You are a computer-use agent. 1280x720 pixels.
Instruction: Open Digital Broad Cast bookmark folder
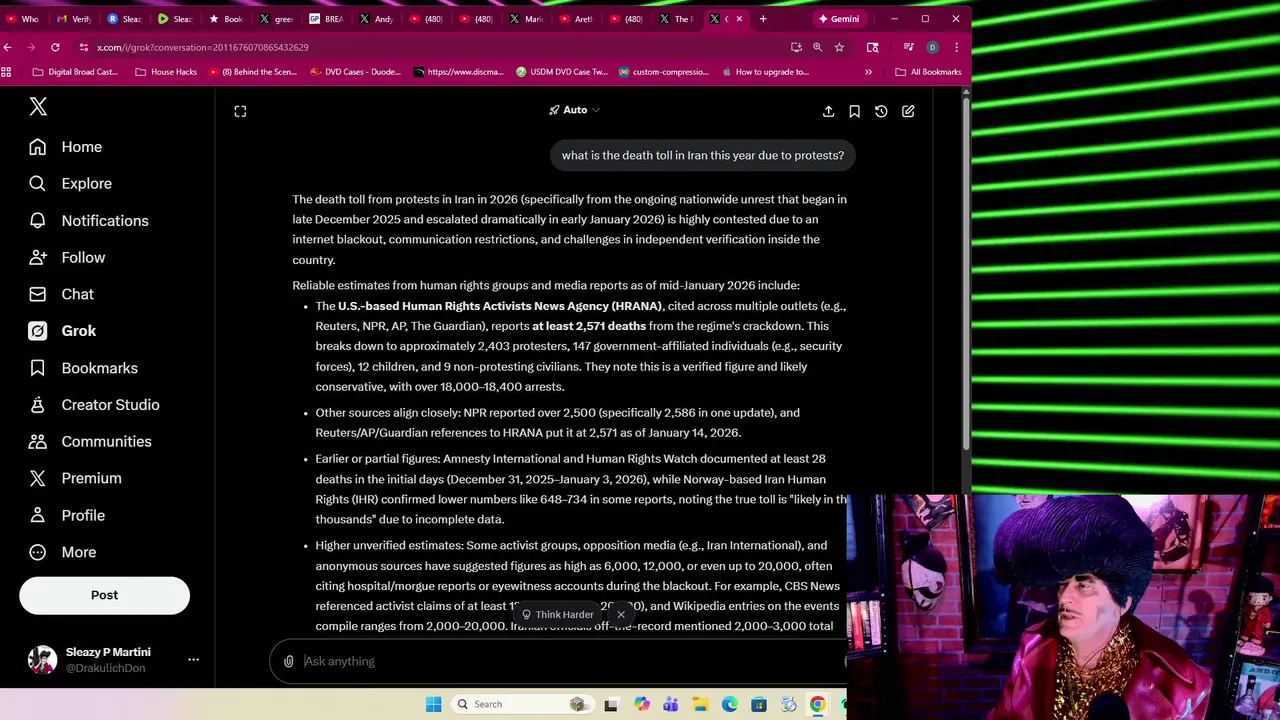coord(75,72)
